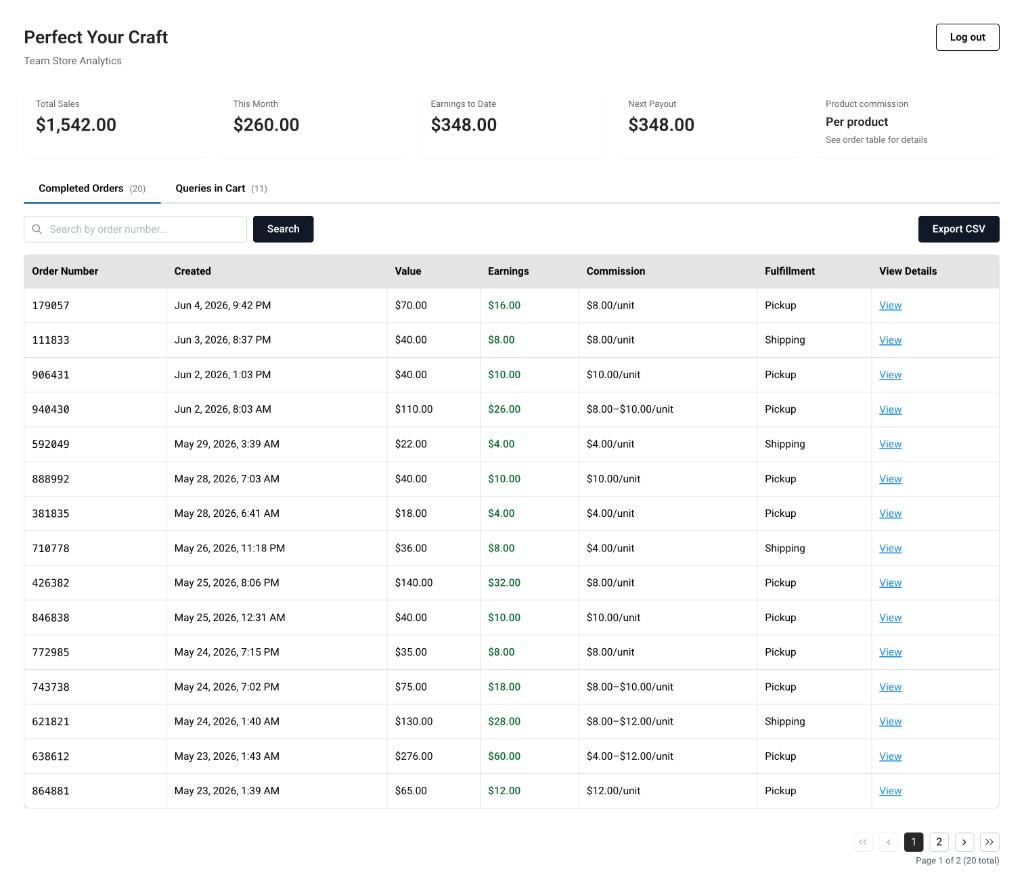Go to first page pagination icon
This screenshot has height=891, width=1024.
863,842
